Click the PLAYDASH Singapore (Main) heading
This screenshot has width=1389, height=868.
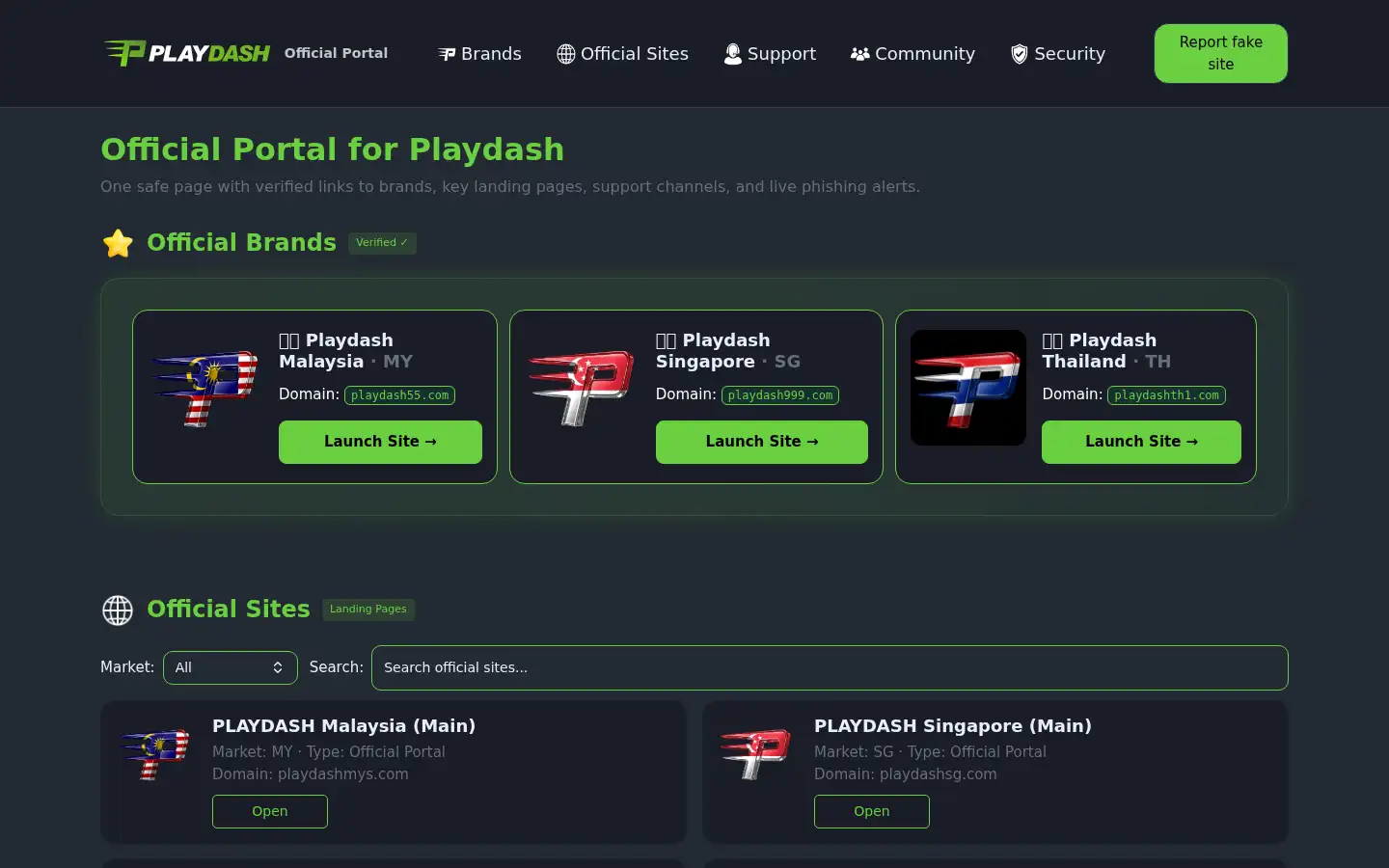(x=953, y=726)
